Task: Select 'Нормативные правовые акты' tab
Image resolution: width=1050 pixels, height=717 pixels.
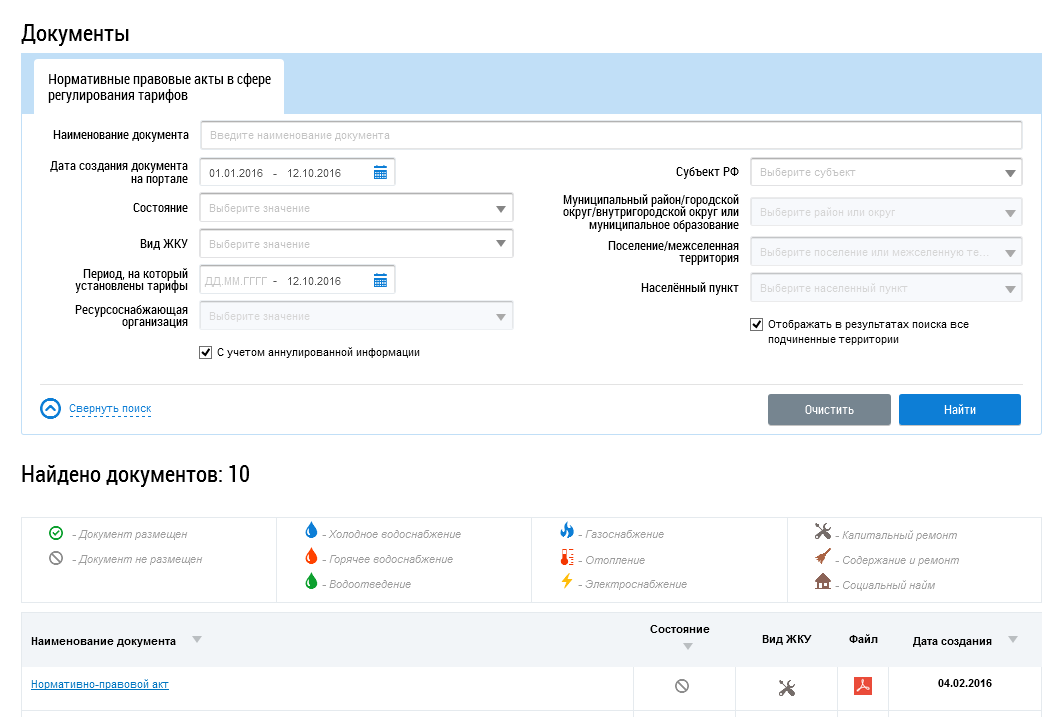Action: (x=159, y=87)
